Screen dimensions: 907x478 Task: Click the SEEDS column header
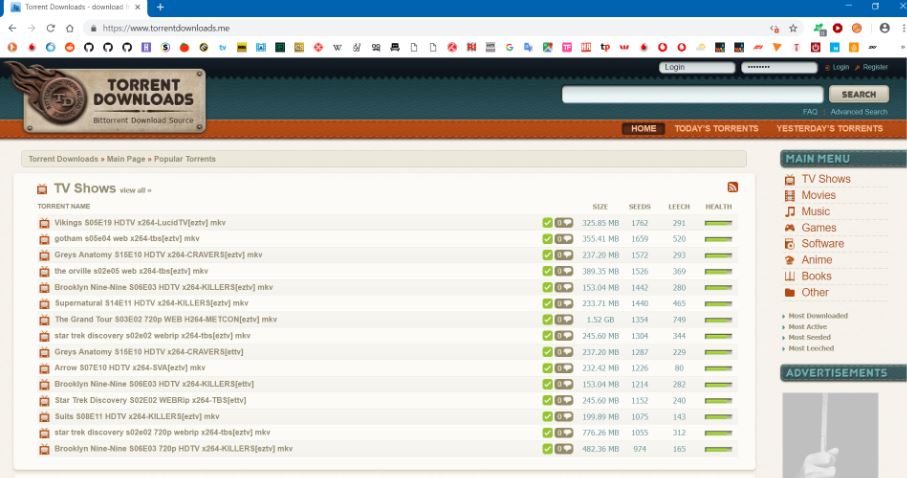(x=639, y=207)
